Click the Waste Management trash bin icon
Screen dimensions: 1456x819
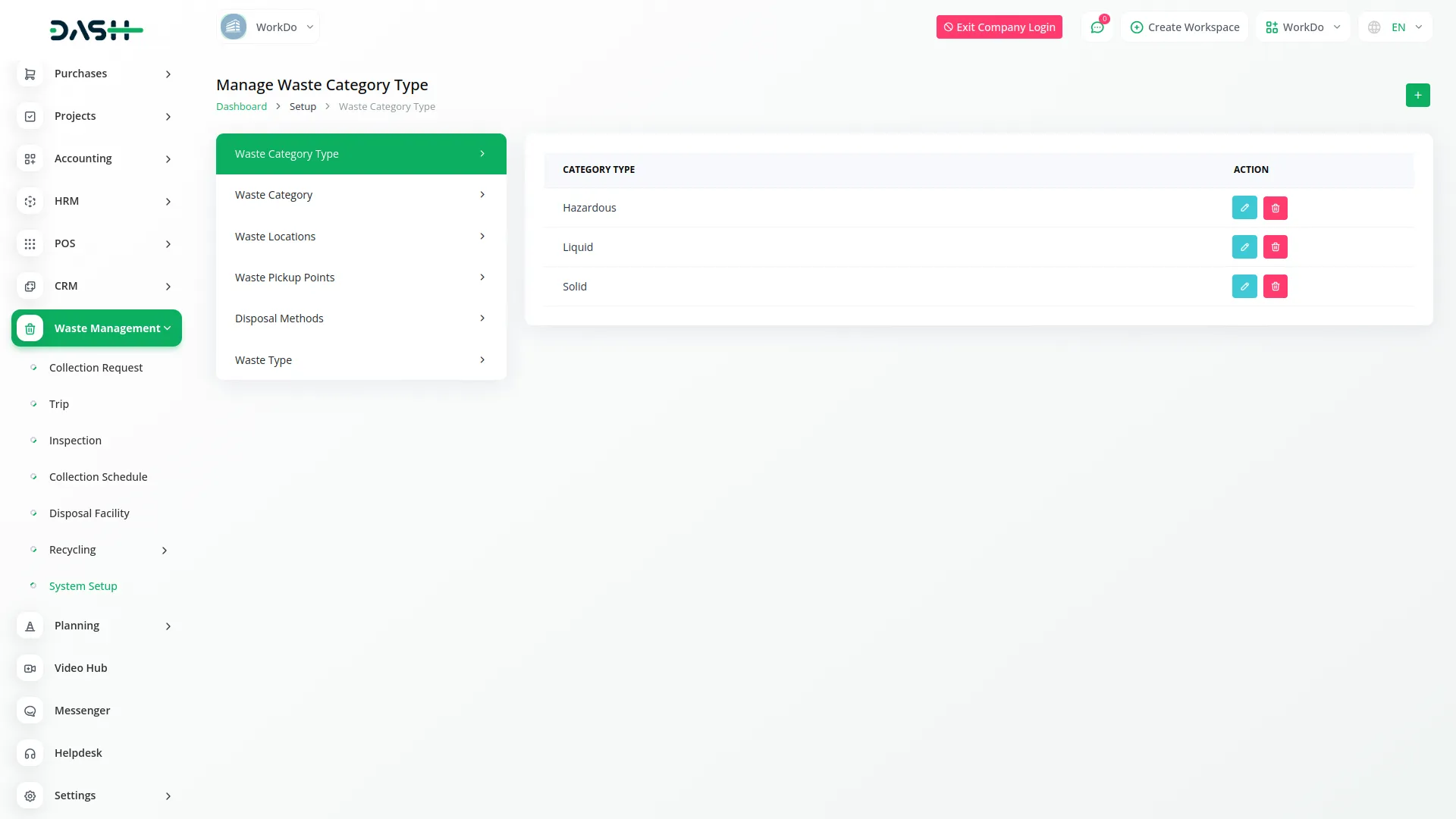tap(30, 328)
